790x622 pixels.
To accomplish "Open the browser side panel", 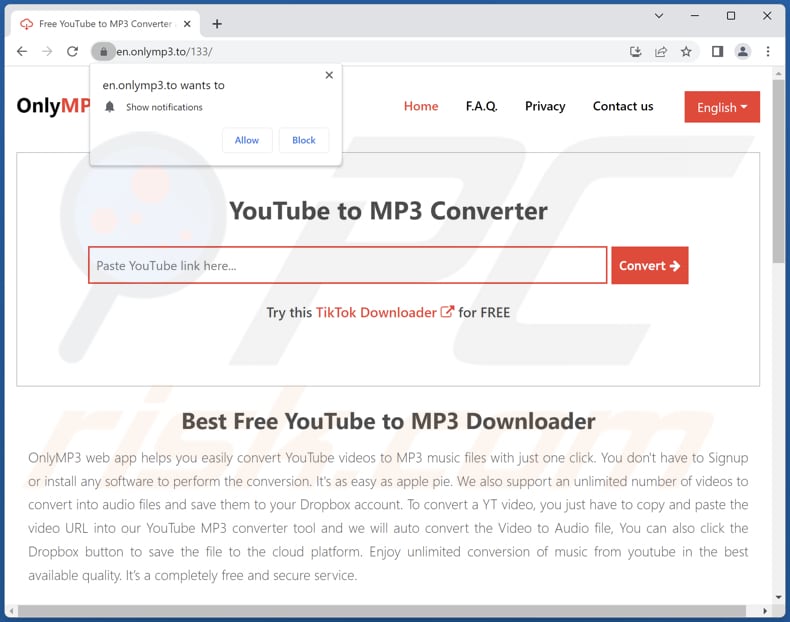I will pos(717,51).
